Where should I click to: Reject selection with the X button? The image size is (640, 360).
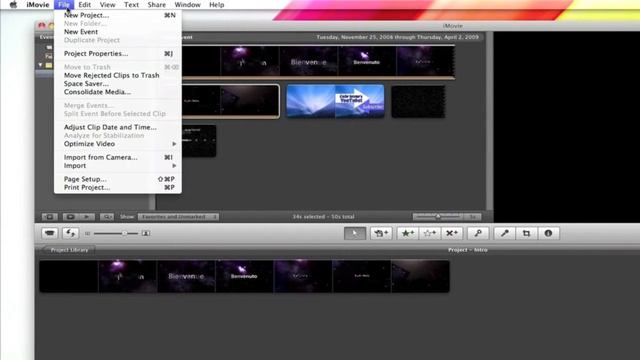pos(451,233)
